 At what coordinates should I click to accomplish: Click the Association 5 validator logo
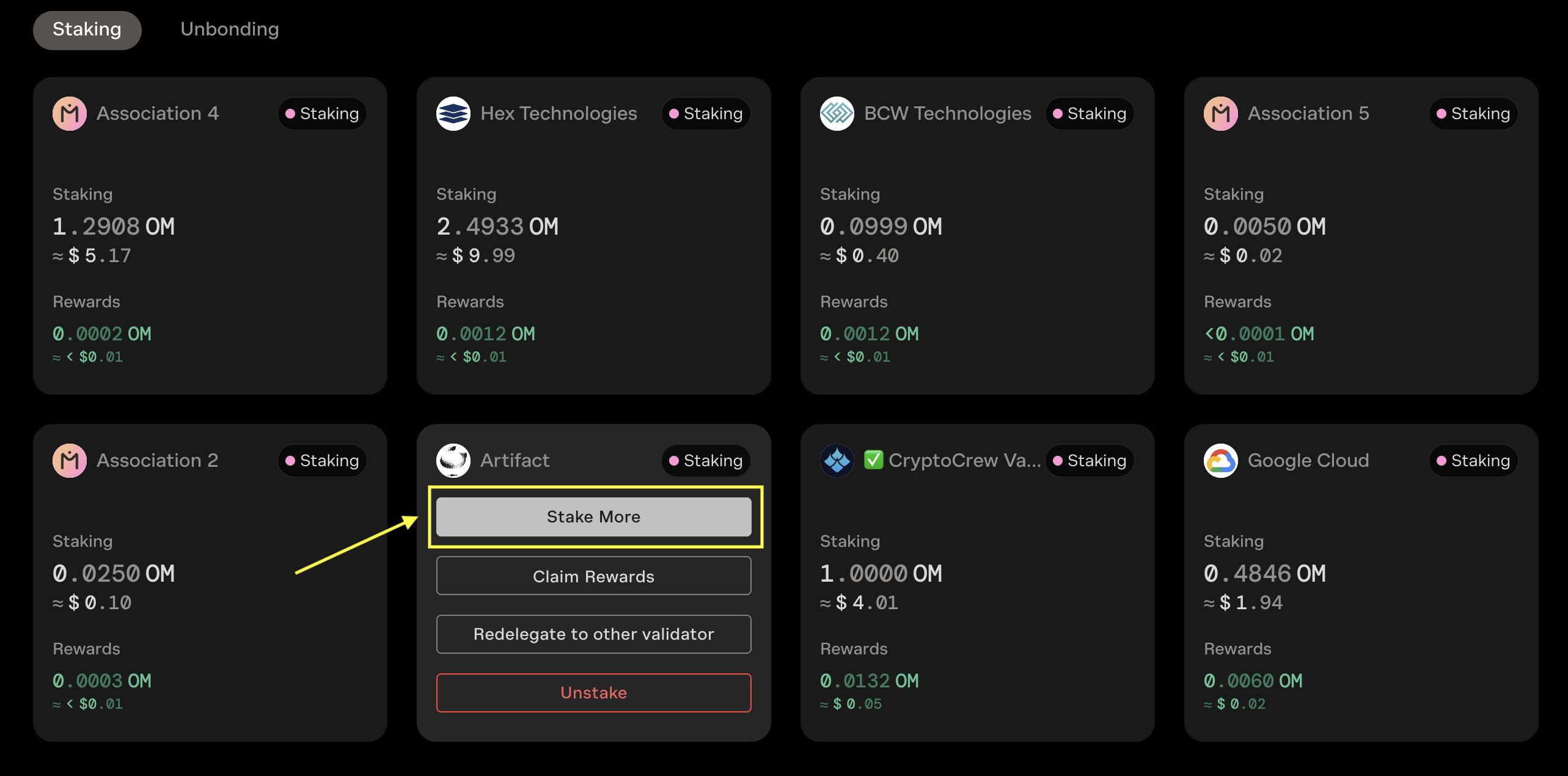tap(1221, 114)
